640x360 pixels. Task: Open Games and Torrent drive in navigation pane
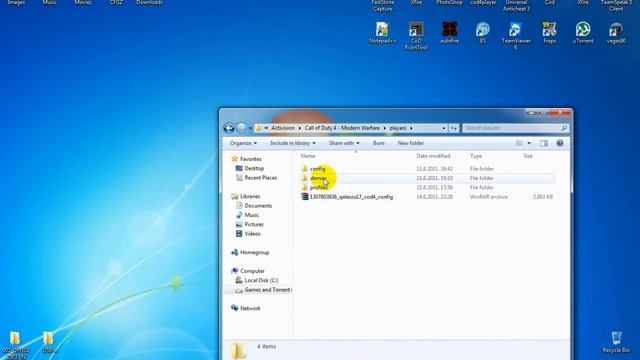tap(267, 290)
